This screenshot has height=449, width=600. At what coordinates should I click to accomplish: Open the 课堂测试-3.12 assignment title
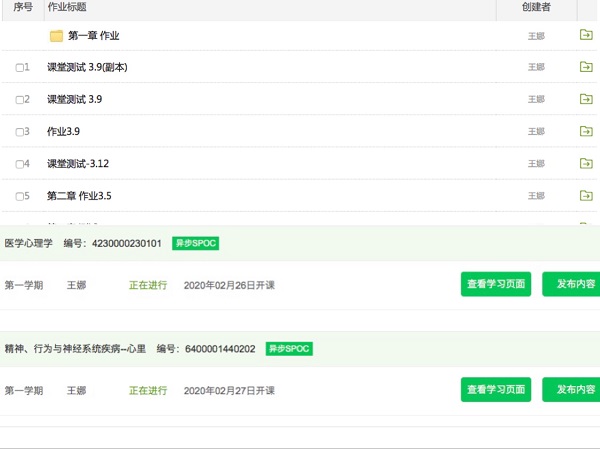pos(78,164)
